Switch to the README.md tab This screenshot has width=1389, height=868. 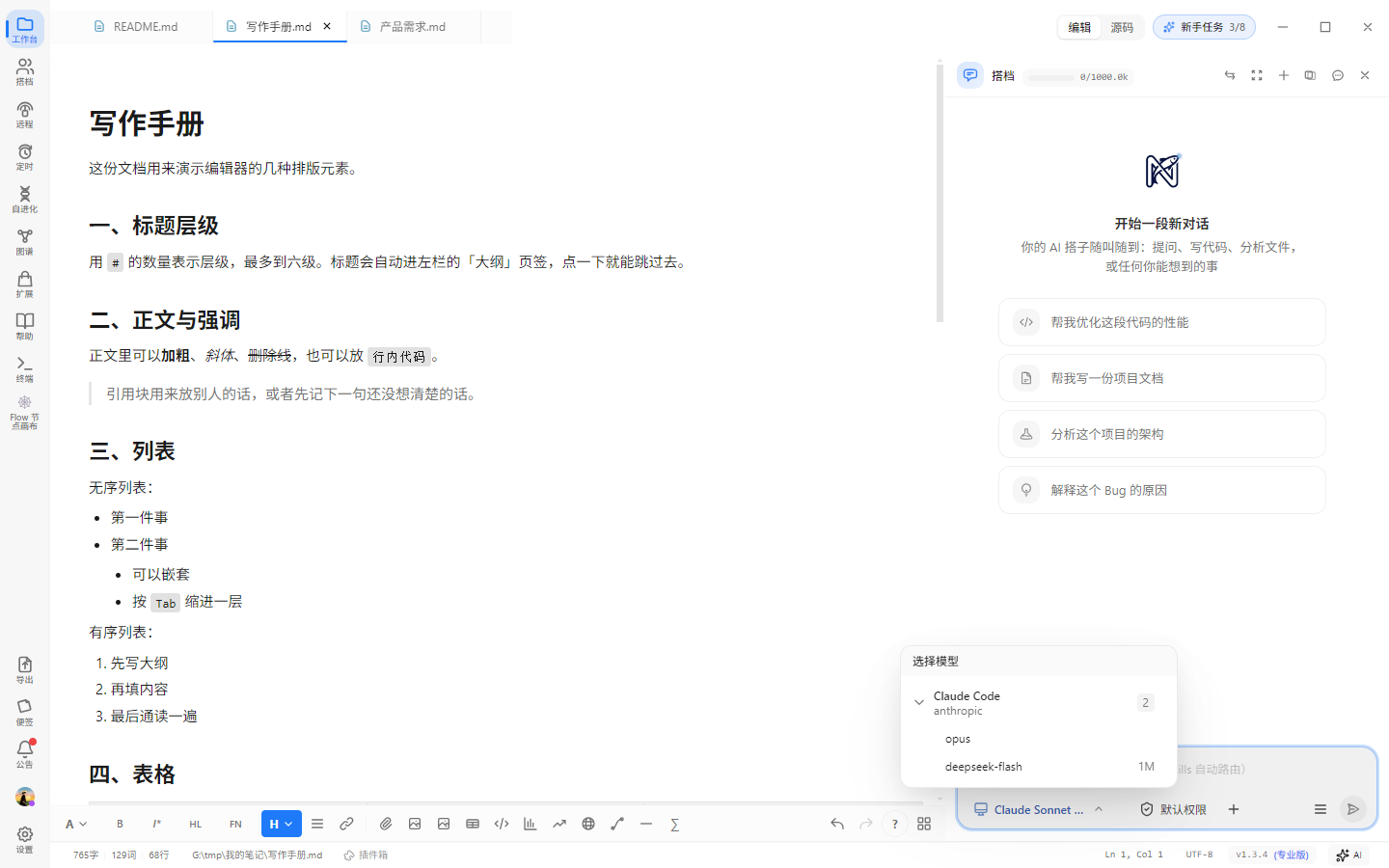pos(136,27)
